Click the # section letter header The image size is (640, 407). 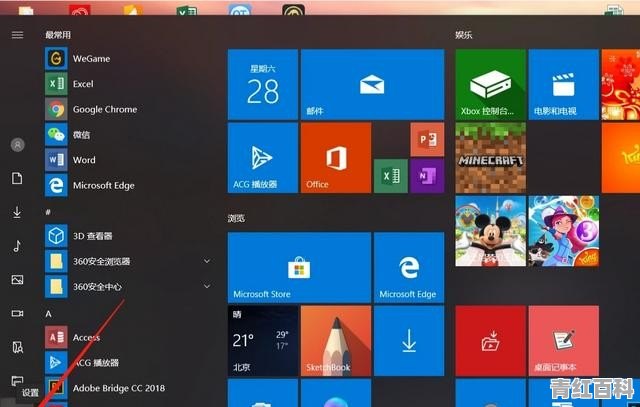(48, 212)
